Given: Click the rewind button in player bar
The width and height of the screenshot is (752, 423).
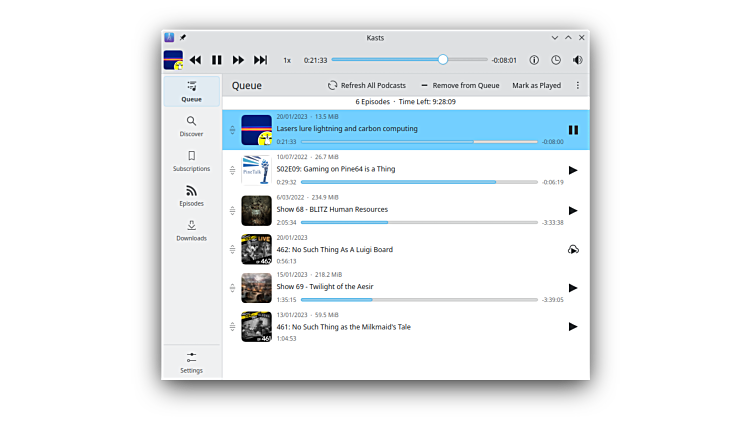Looking at the screenshot, I should [x=195, y=60].
